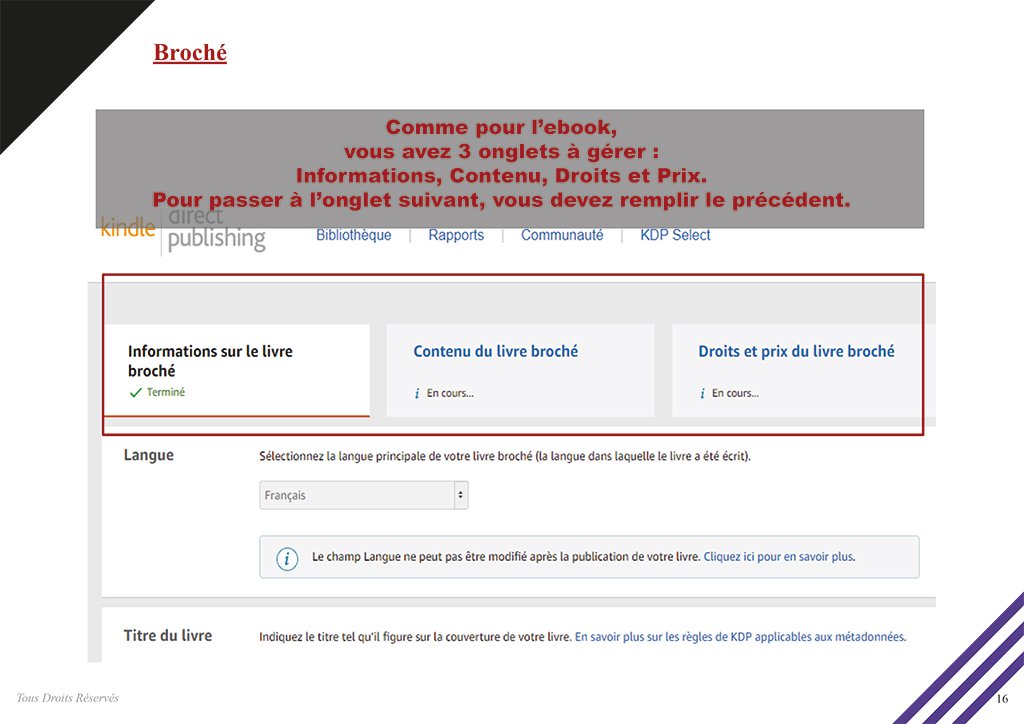Image resolution: width=1024 pixels, height=724 pixels.
Task: Click the page number 16 in the corner
Action: coord(1002,698)
